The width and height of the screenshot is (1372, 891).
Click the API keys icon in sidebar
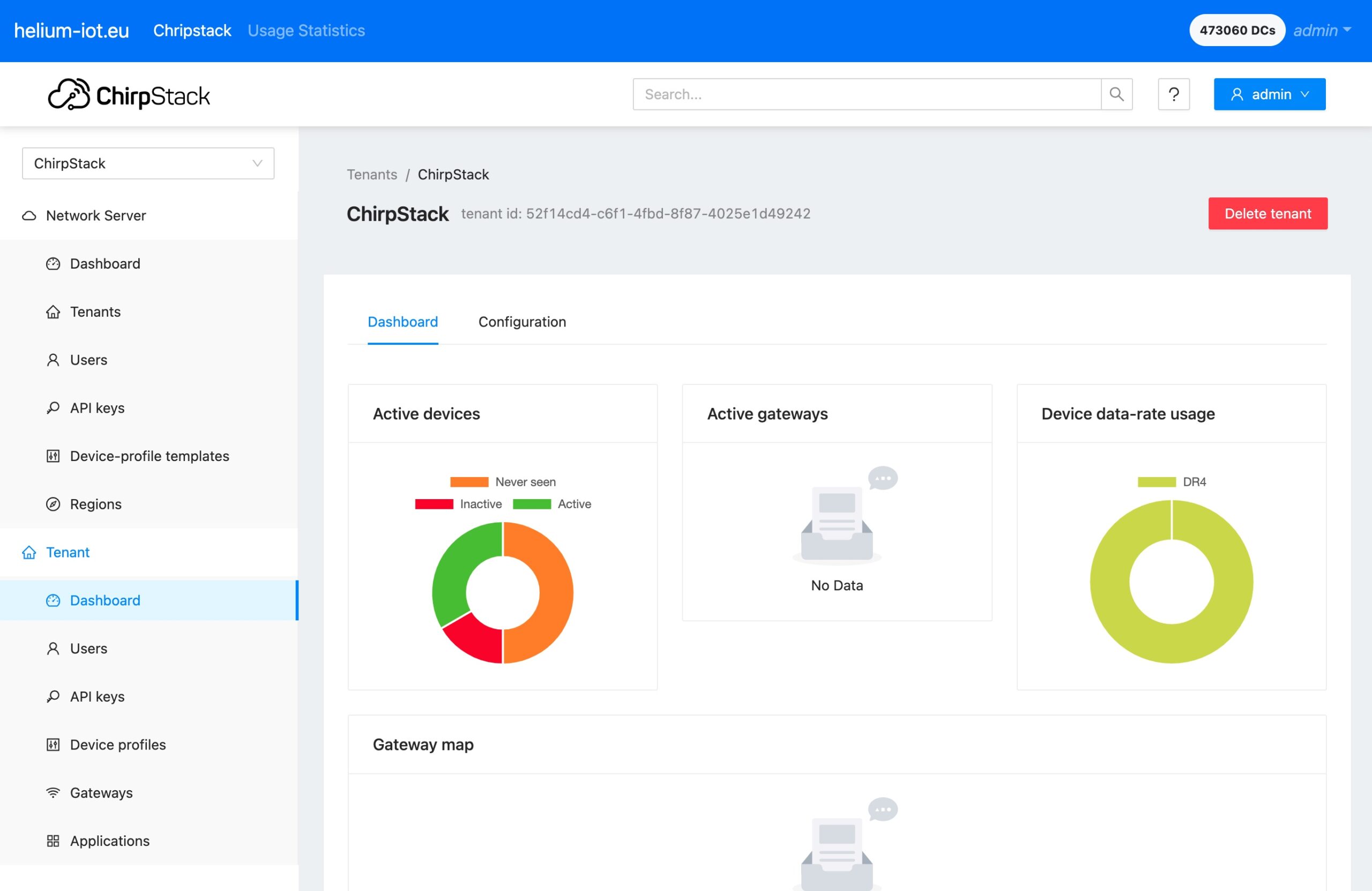click(x=52, y=407)
